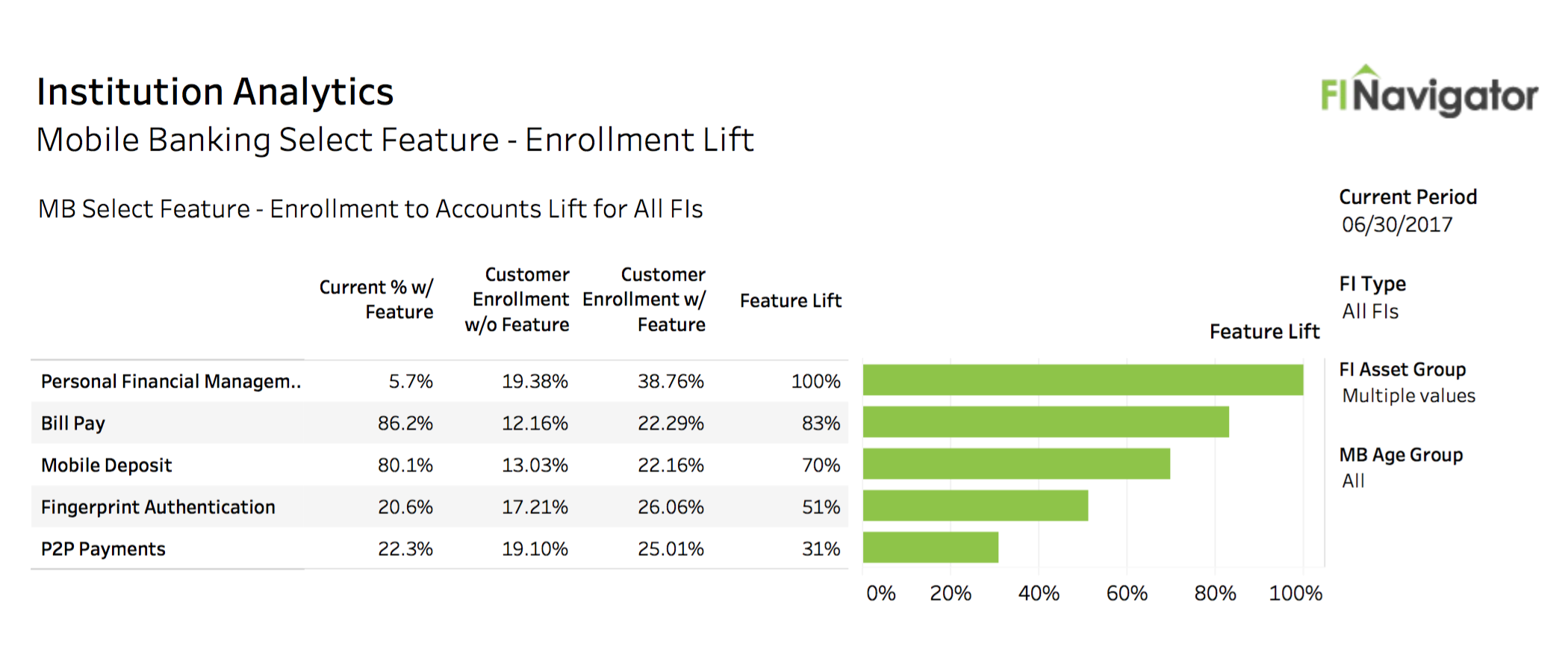Screen dimensions: 1568x656
Task: Expand FI Asset Group Multiple values filter
Action: click(1408, 395)
